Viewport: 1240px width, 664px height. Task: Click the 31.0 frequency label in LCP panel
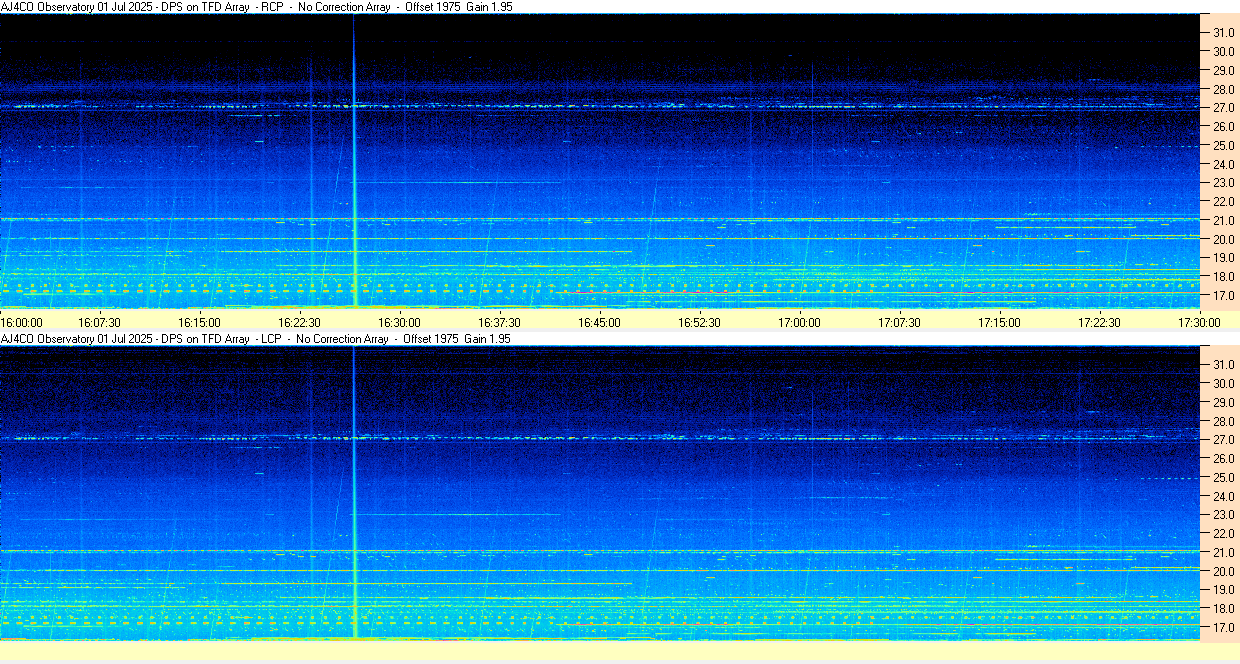point(1224,365)
